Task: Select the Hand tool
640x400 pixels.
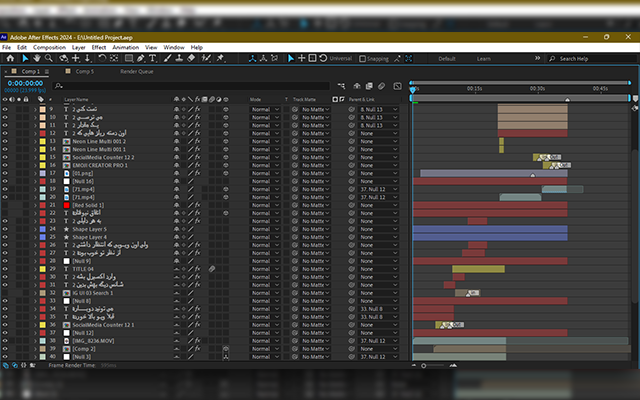Action: (x=37, y=58)
